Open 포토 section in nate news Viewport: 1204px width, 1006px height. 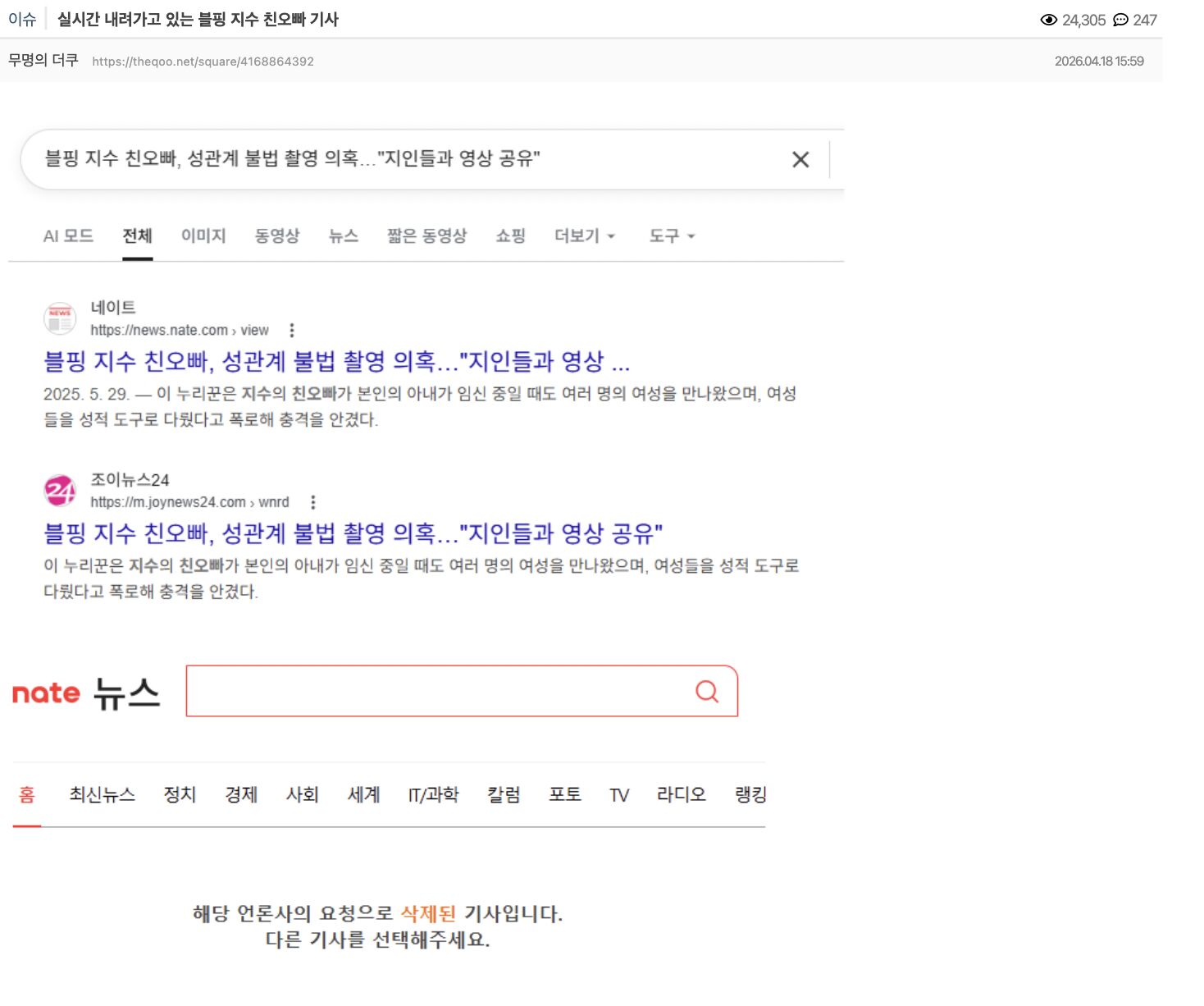[565, 794]
